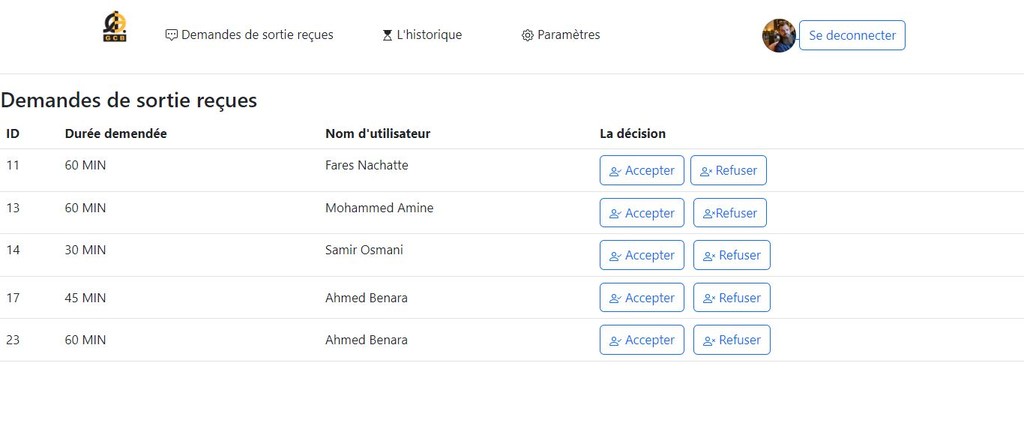Refuse Mohammed Amine's request

click(729, 213)
